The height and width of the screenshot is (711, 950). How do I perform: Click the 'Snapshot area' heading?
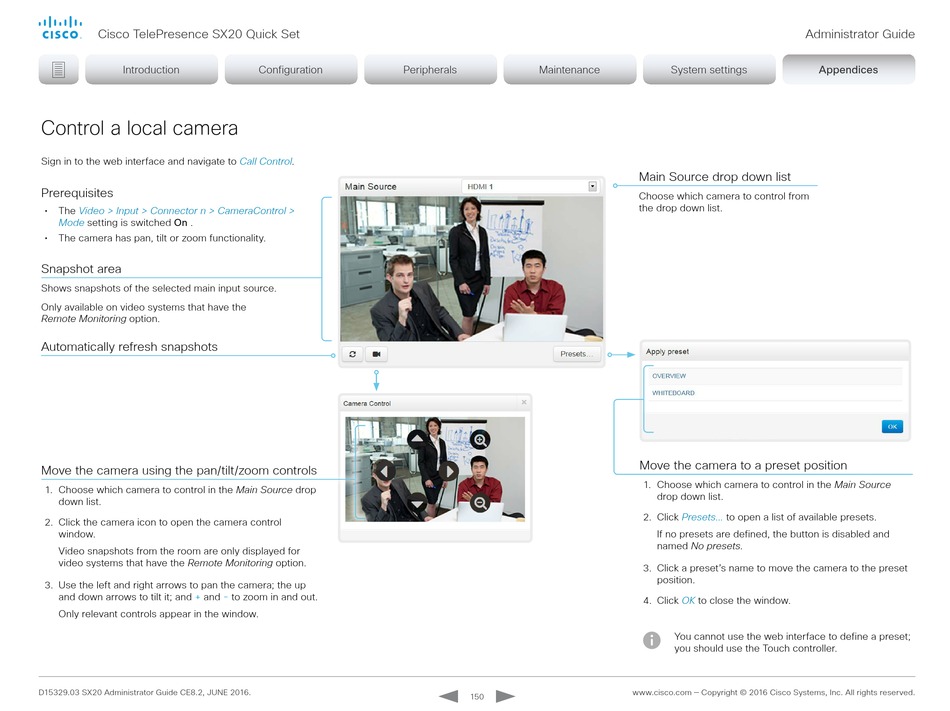pyautogui.click(x=81, y=269)
